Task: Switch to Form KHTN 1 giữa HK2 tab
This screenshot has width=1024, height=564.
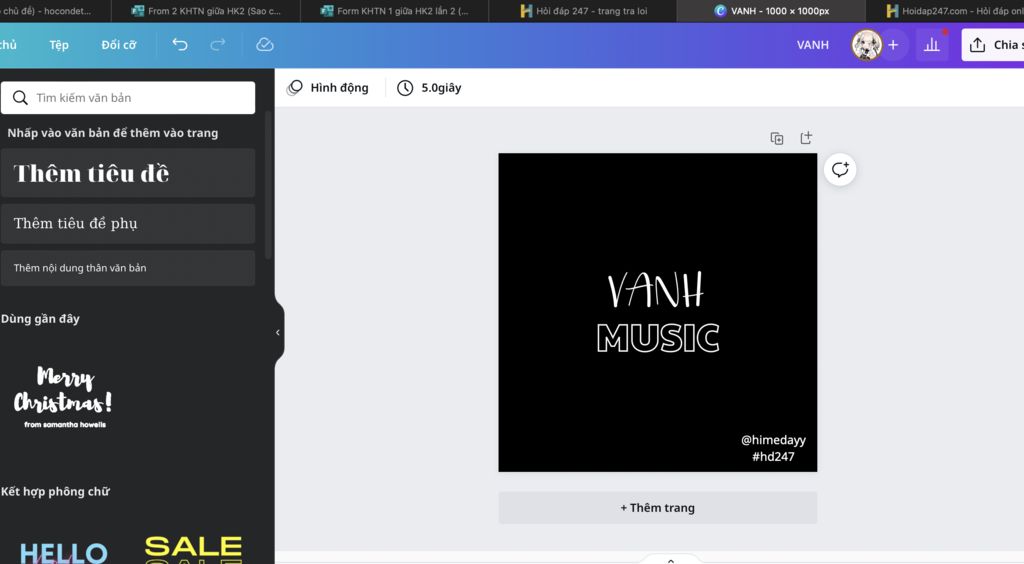Action: pos(394,11)
